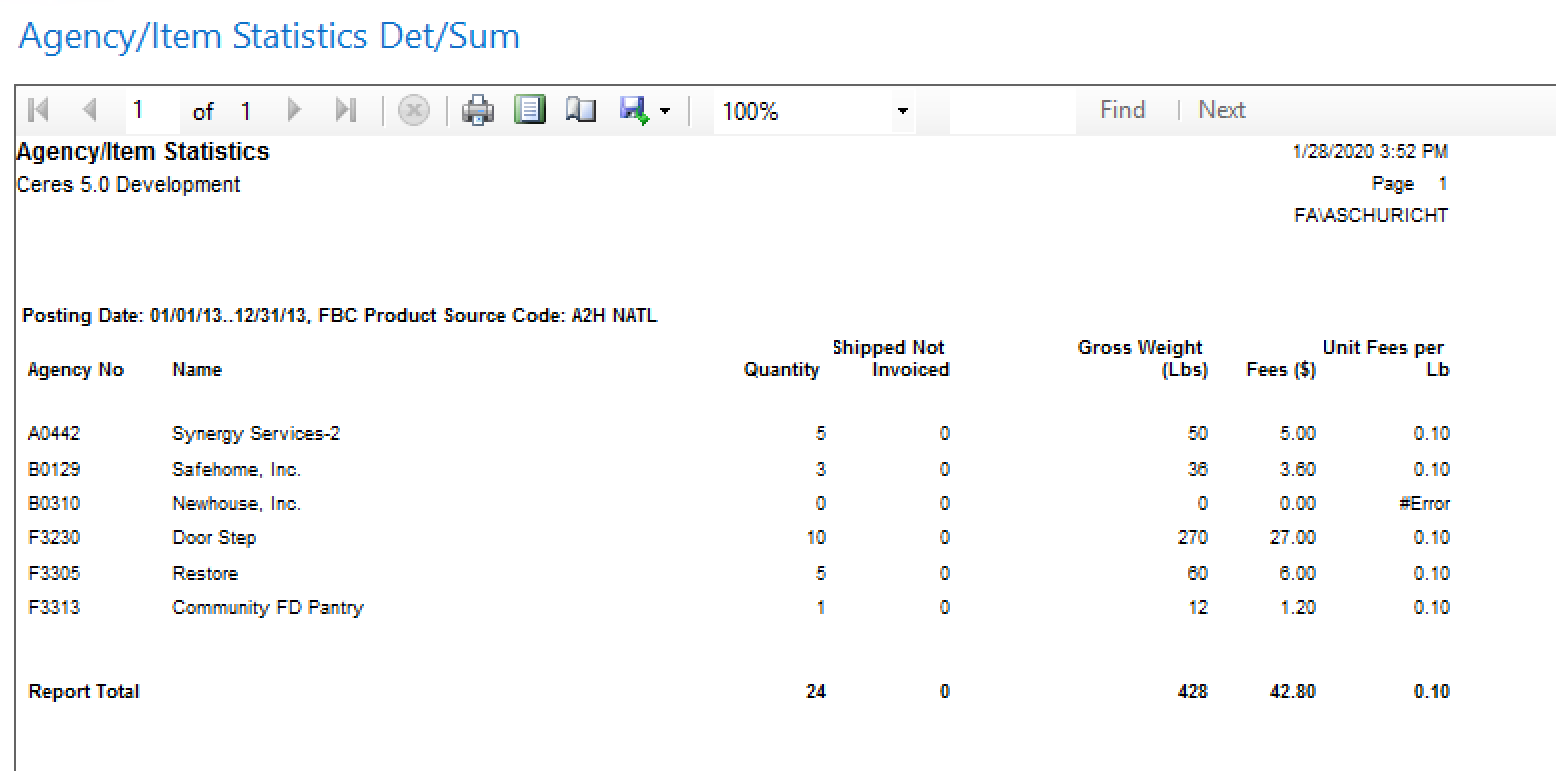Click the current page number field
The width and height of the screenshot is (1556, 771).
coord(150,110)
